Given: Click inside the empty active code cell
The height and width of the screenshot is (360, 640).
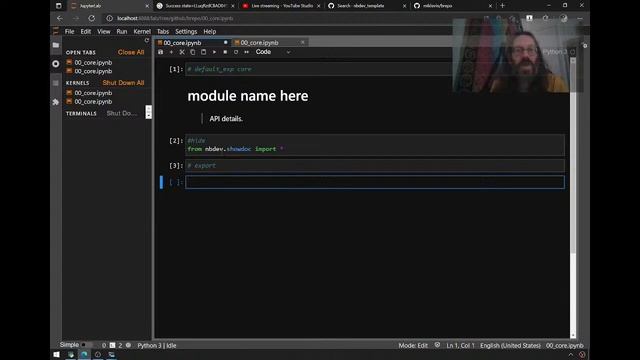Looking at the screenshot, I should (x=375, y=182).
